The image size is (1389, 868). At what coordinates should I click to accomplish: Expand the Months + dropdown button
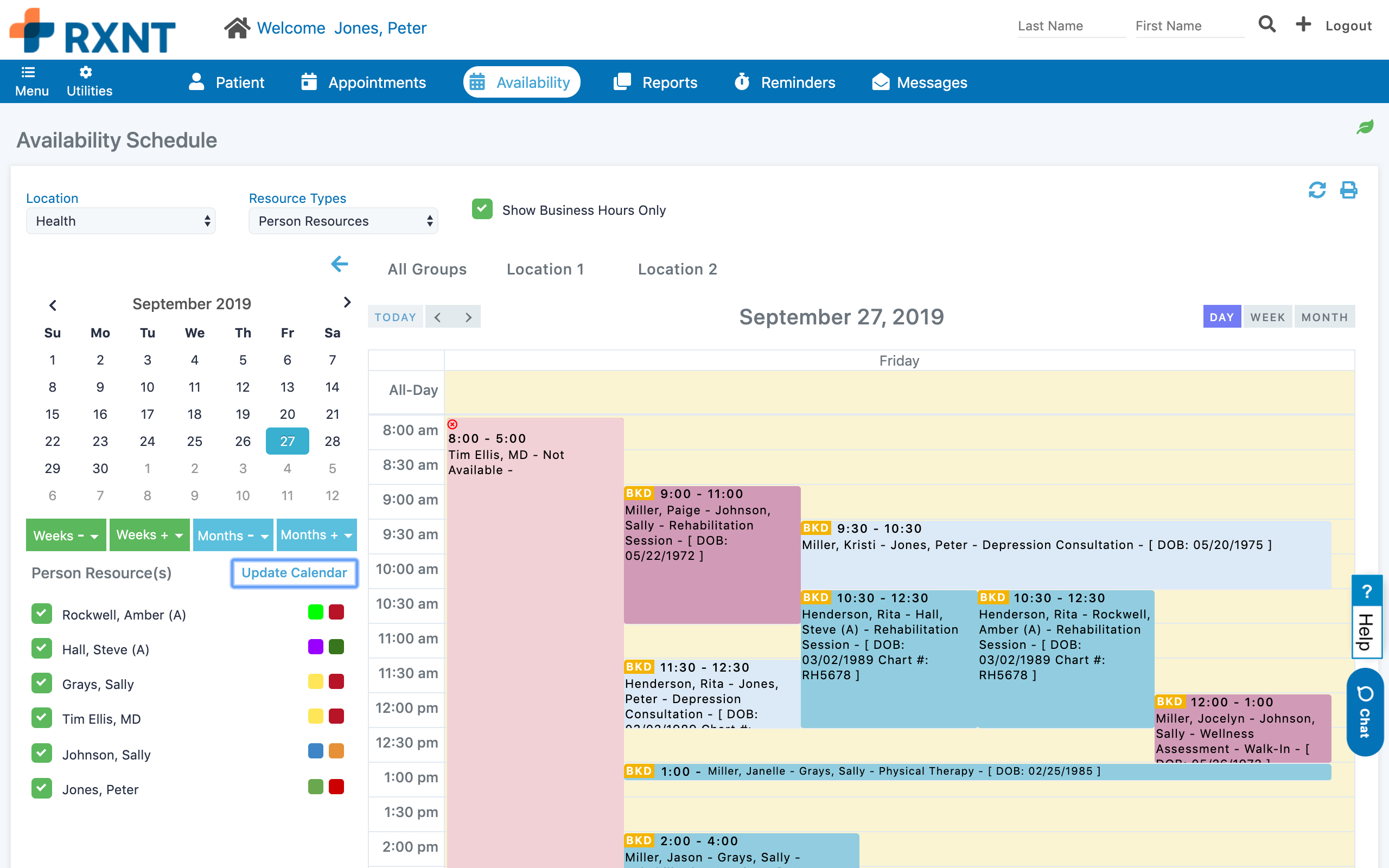[316, 535]
